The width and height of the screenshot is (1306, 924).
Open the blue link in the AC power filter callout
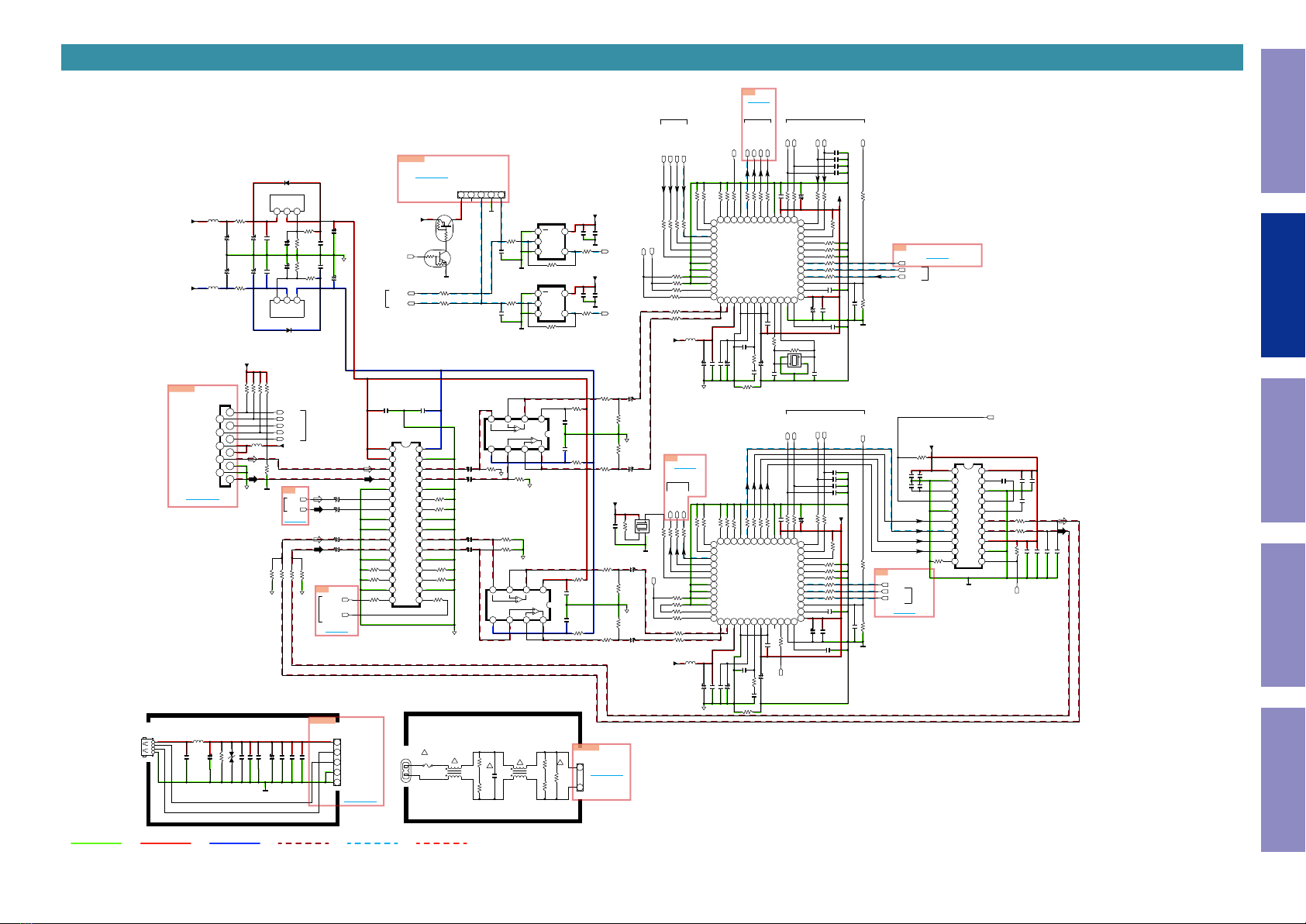[606, 775]
